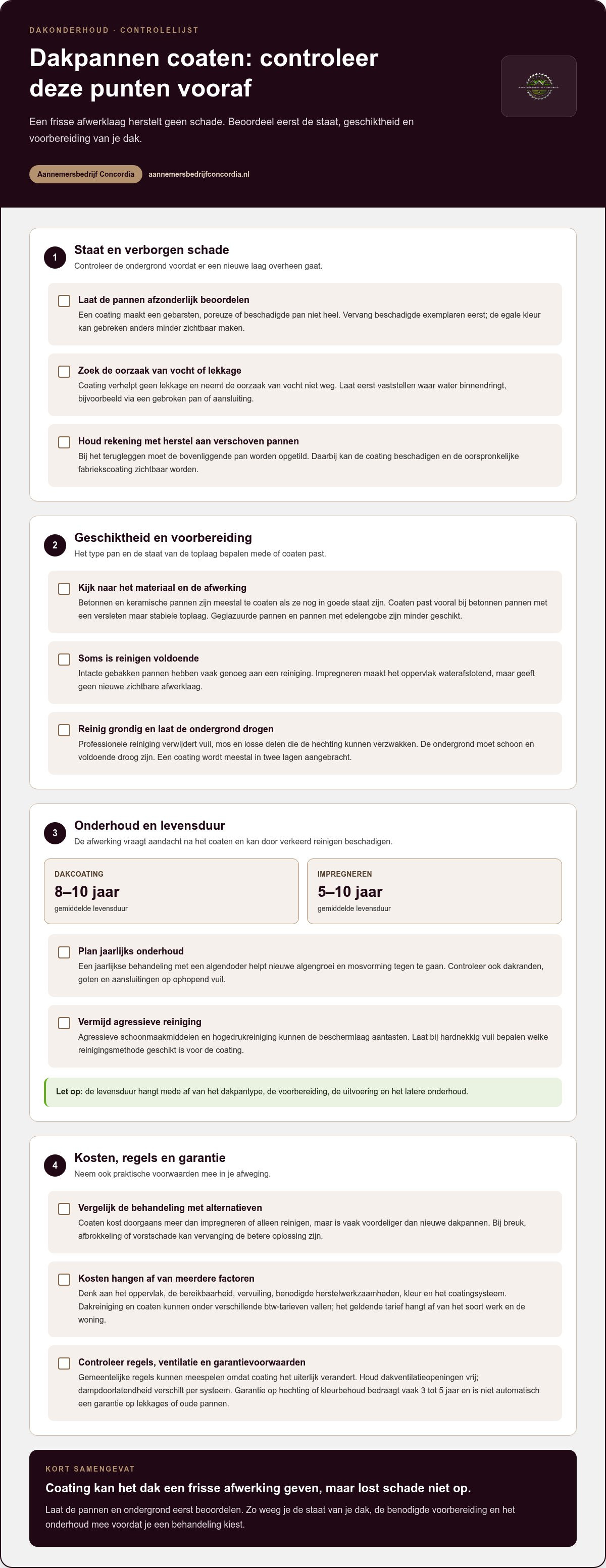Check 'Vermijd agressieve reiniging'
Image resolution: width=606 pixels, height=1568 pixels.
64,1023
